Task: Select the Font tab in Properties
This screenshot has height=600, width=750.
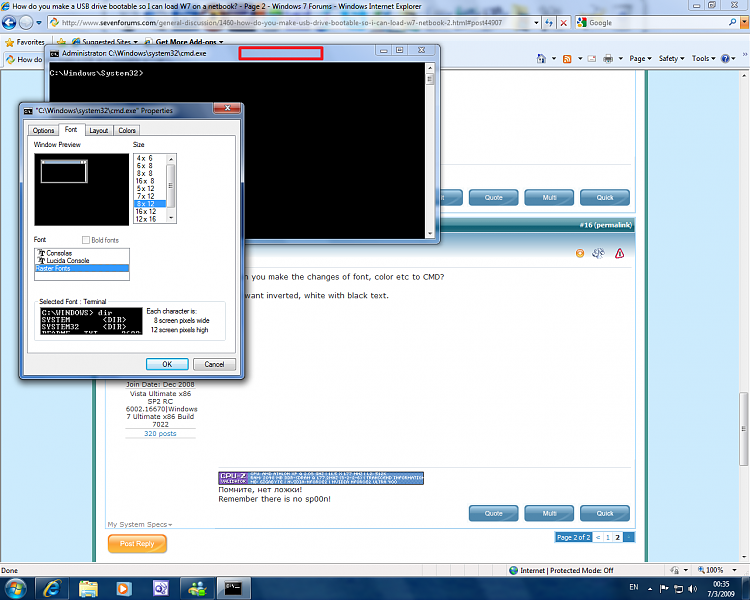Action: pos(71,129)
